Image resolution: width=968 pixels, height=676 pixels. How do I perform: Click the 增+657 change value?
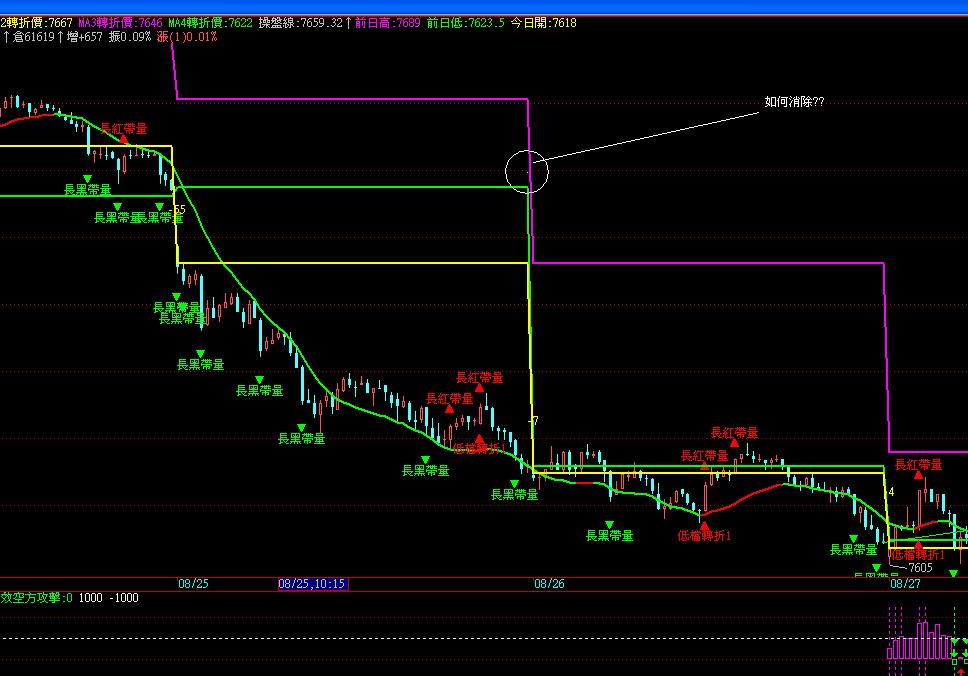click(x=79, y=37)
